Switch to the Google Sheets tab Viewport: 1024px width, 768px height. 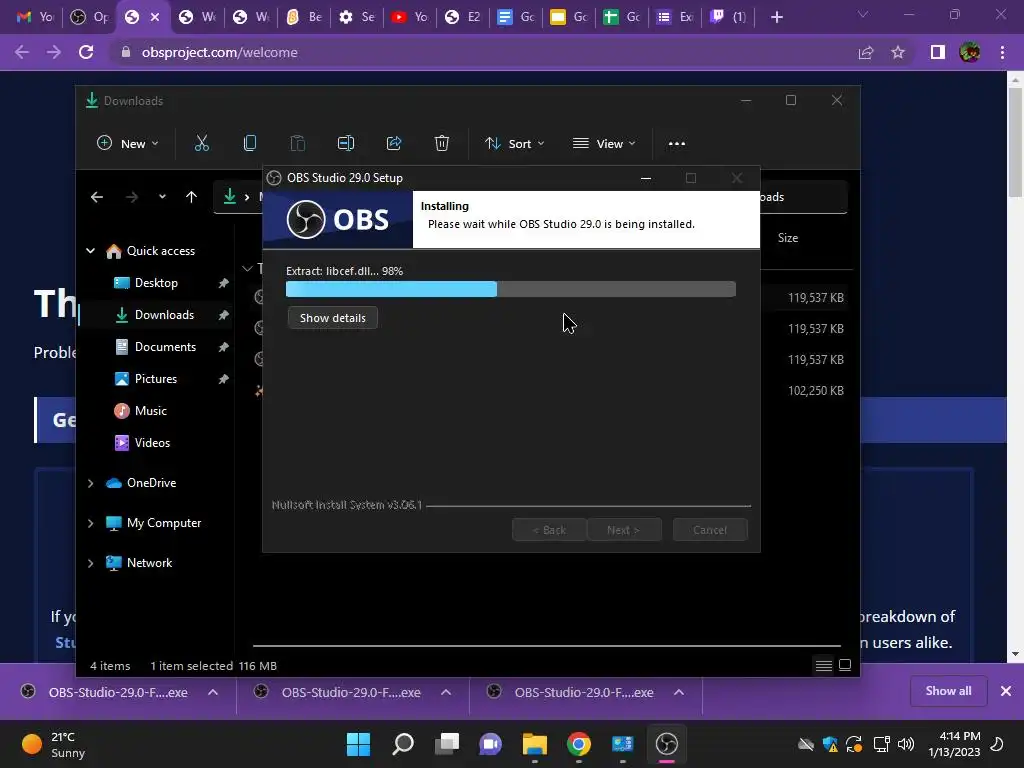point(622,17)
